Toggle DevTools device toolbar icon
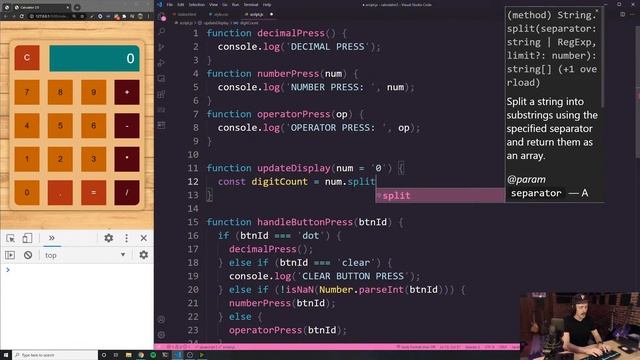The image size is (640, 360). coord(27,238)
